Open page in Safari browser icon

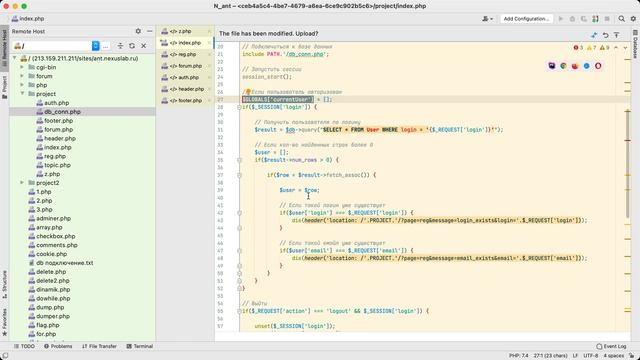587,66
